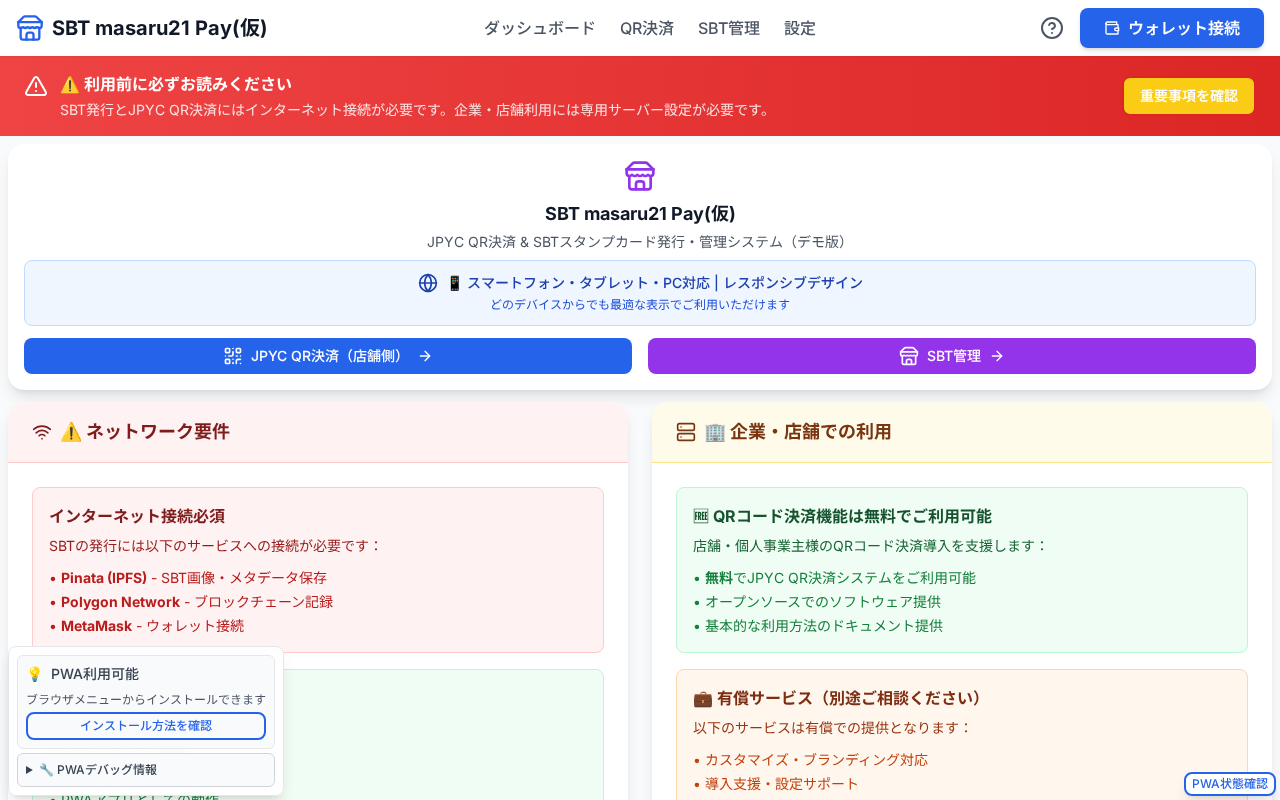Viewport: 1280px width, 800px height.
Task: Click the server icon beside 企業・店舗での利用
Action: tap(686, 432)
